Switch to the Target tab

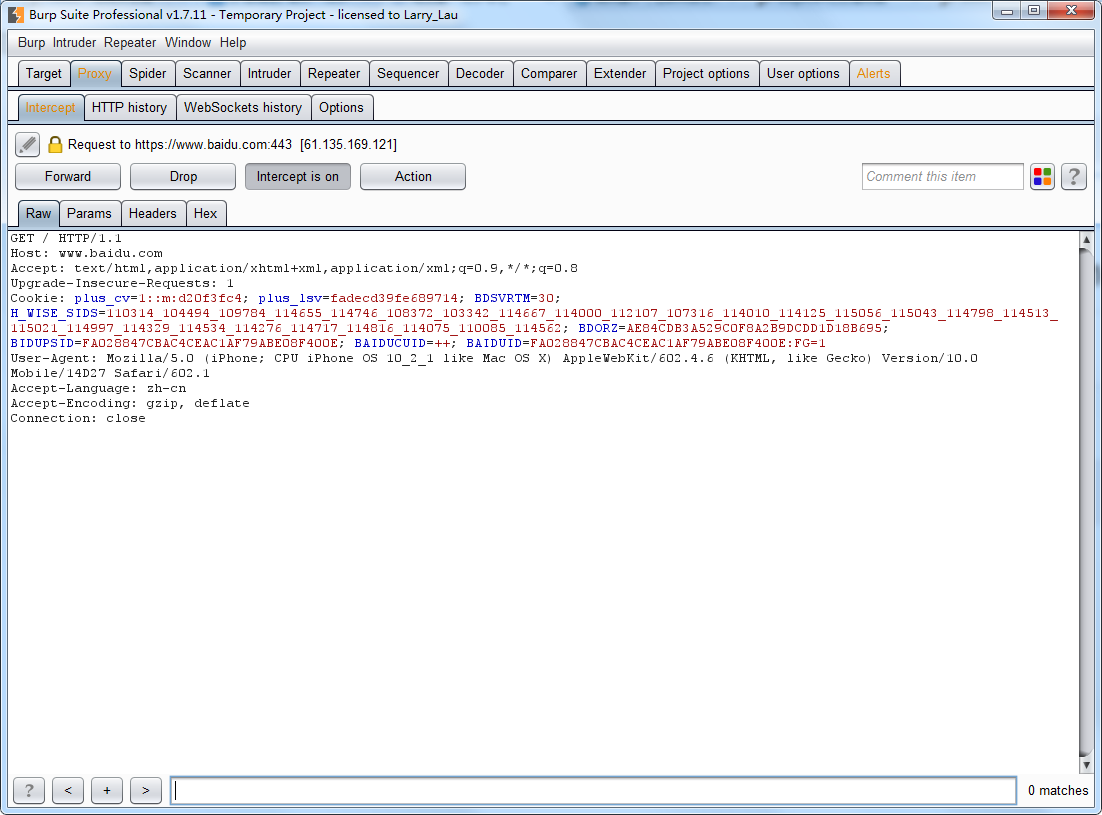coord(44,74)
